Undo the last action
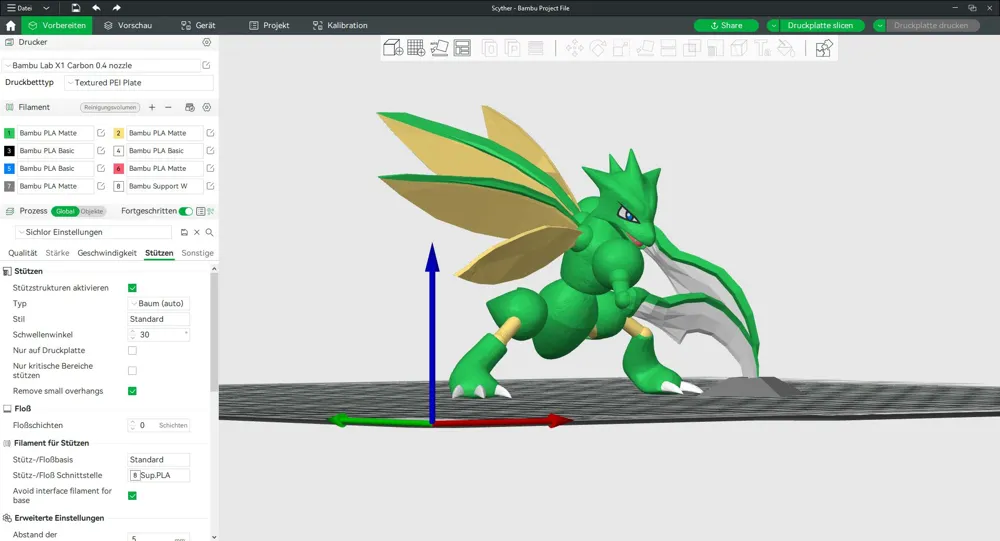Viewport: 1000px width, 541px height. click(96, 8)
